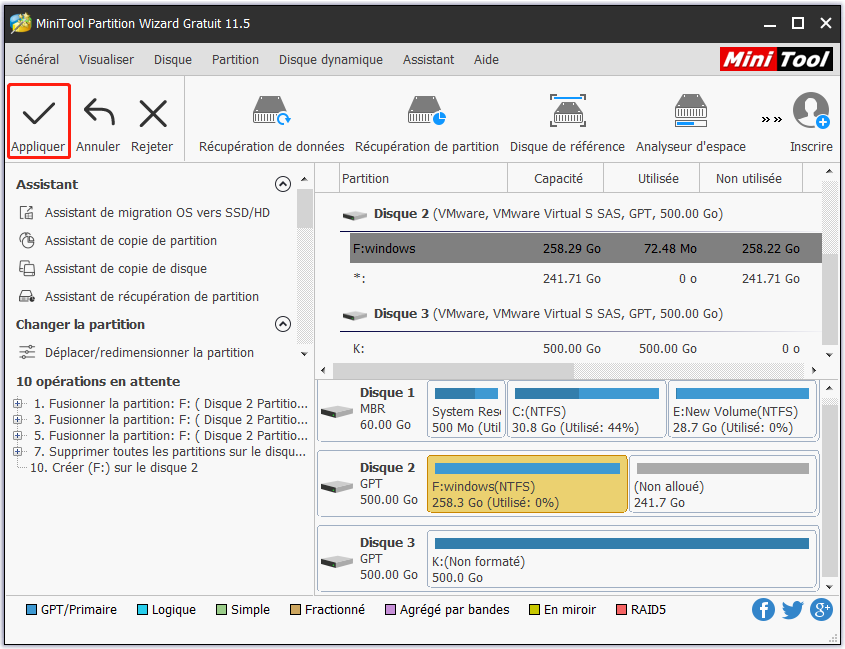Screen dimensions: 845x649
Task: Select operation 10 Créer (F:) sur le disque 2
Action: [114, 468]
